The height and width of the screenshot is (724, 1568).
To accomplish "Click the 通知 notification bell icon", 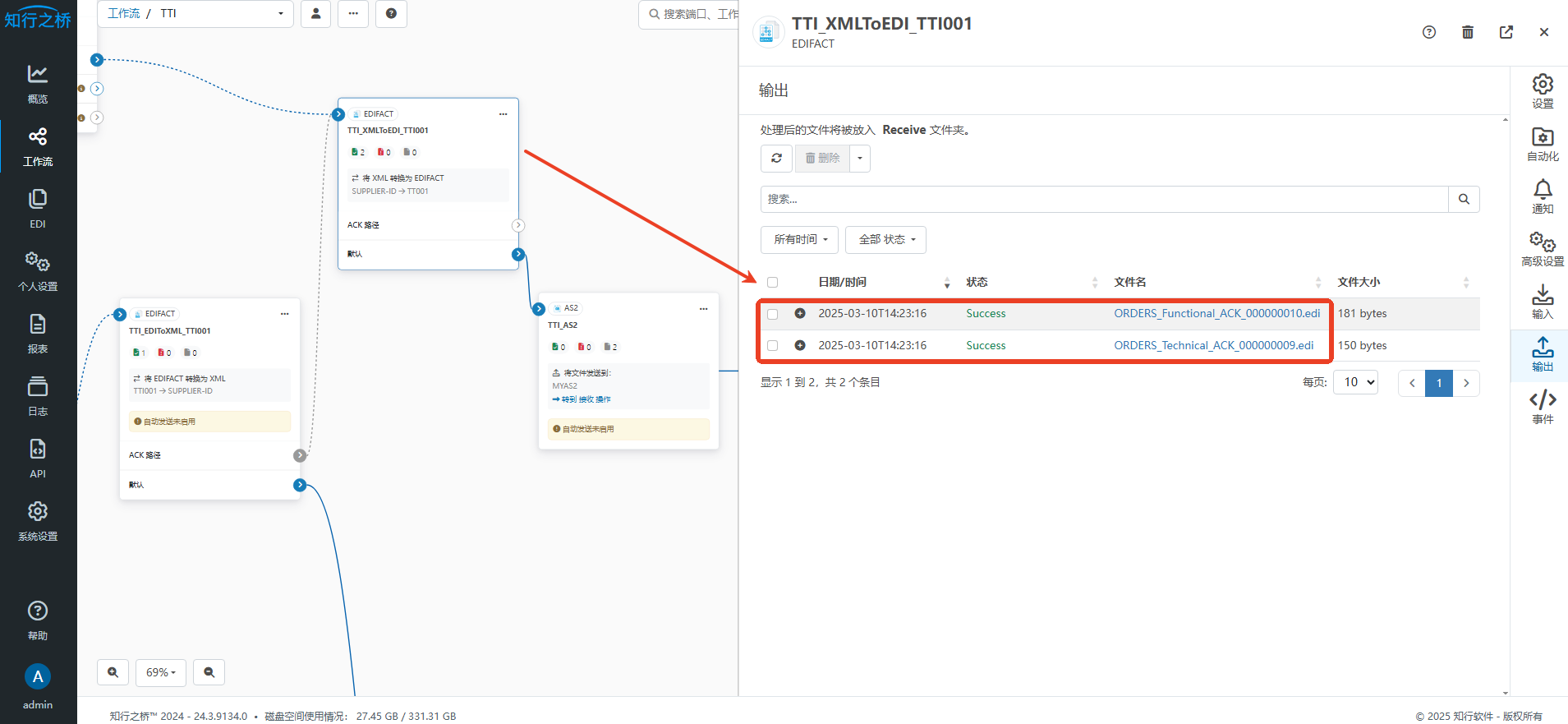I will tap(1542, 196).
